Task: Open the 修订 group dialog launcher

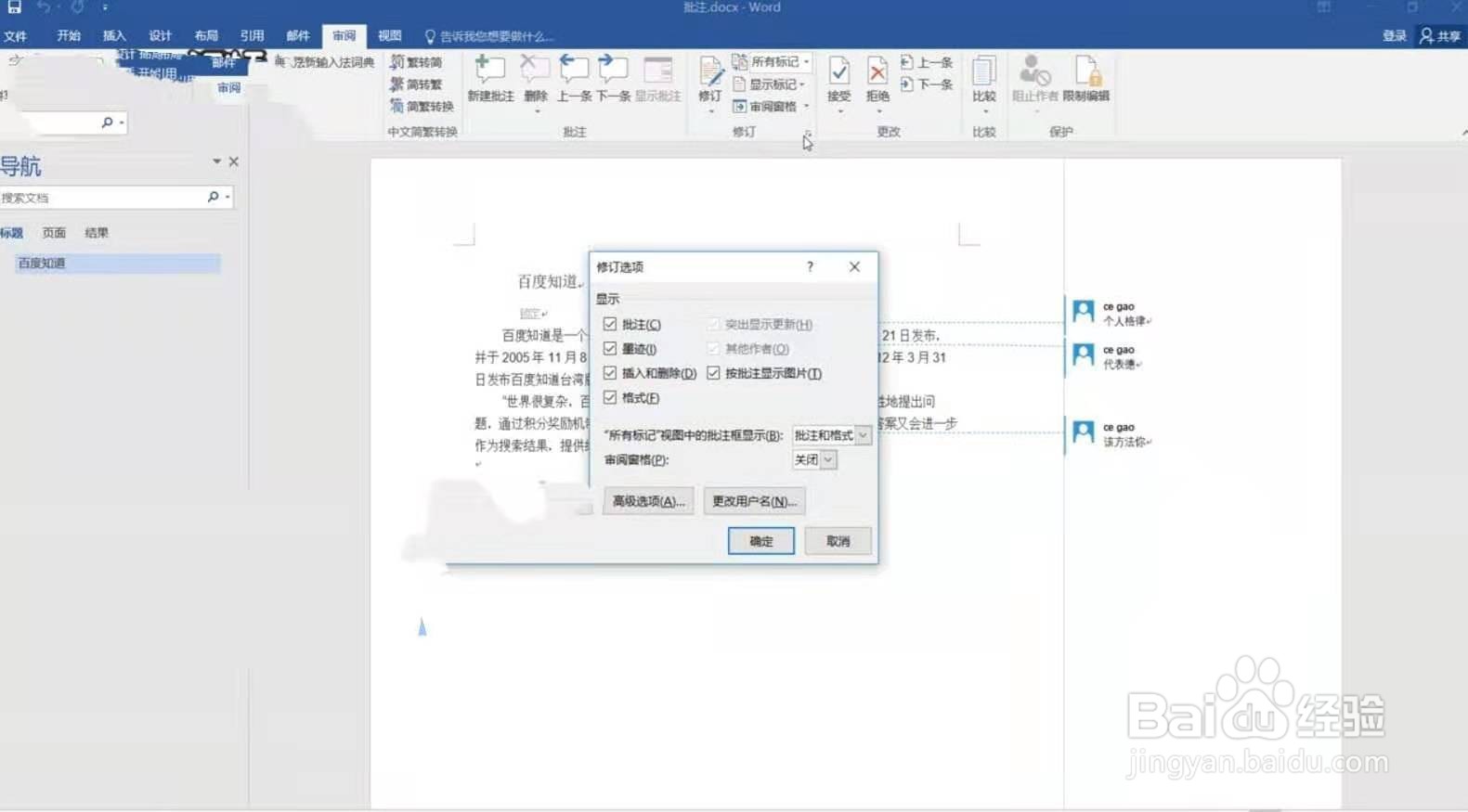Action: 807,133
